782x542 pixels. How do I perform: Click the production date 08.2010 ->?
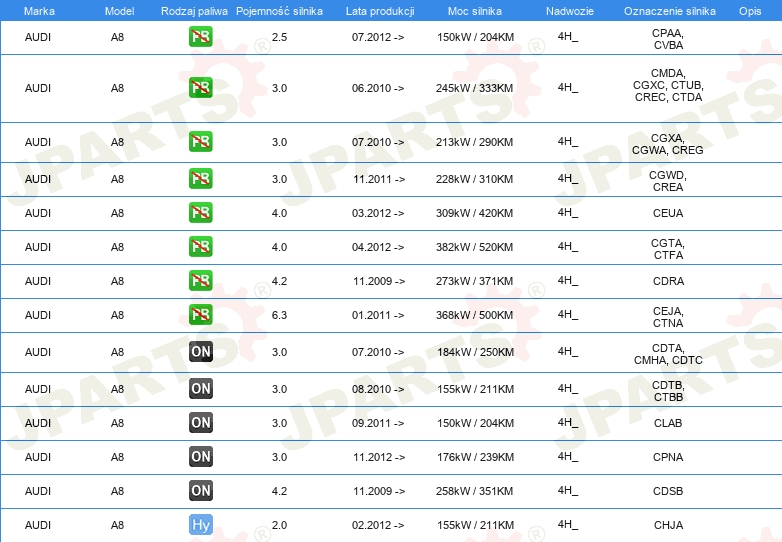378,389
